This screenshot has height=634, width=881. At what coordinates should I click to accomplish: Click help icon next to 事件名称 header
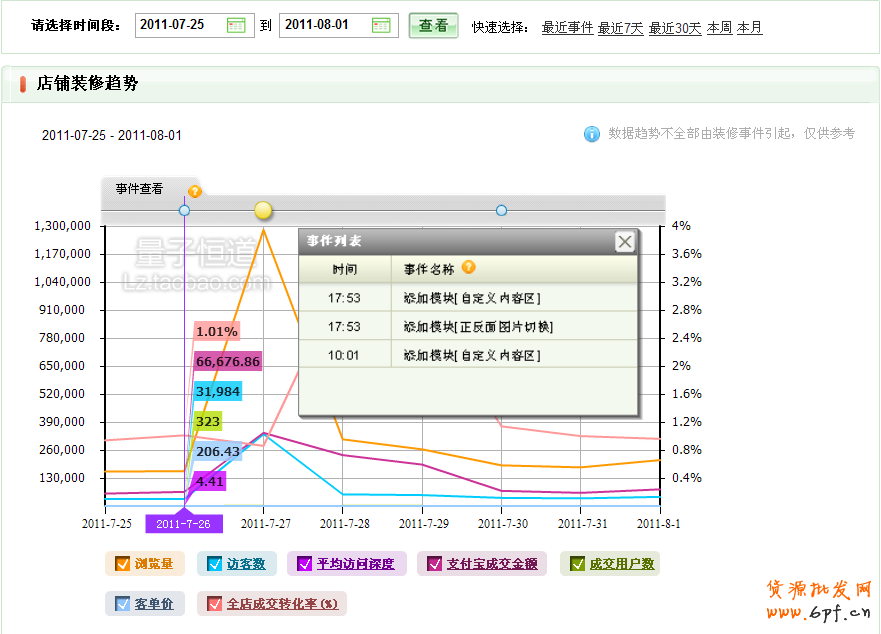click(x=468, y=268)
